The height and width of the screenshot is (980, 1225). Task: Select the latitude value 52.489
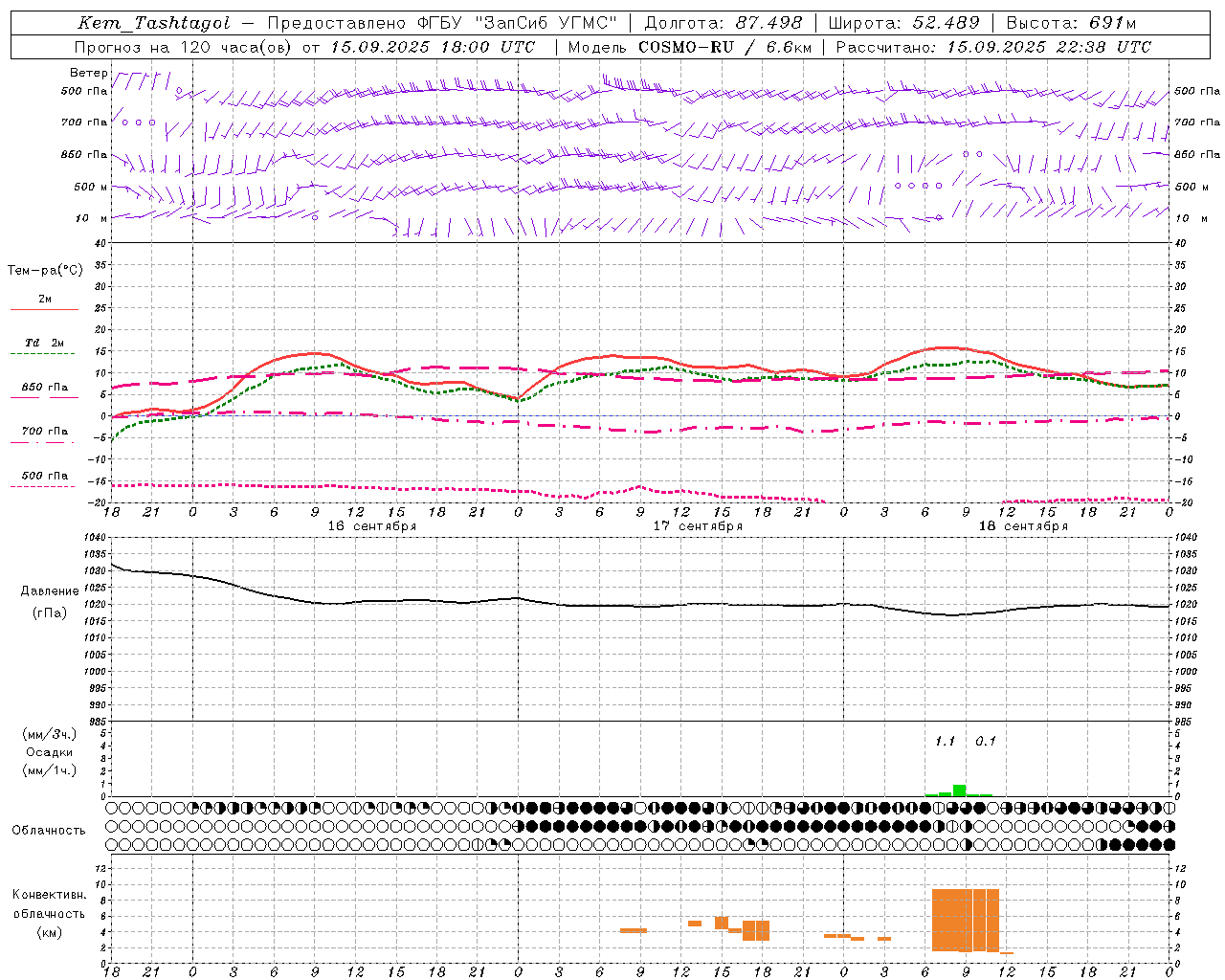pos(946,23)
